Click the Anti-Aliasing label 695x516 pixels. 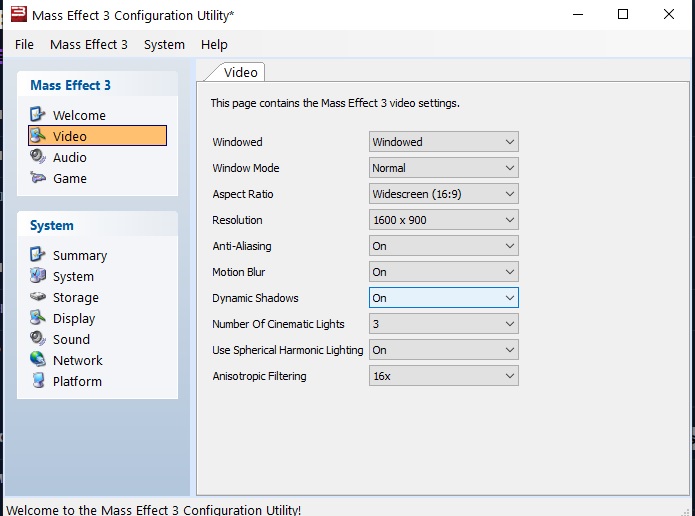click(x=242, y=246)
